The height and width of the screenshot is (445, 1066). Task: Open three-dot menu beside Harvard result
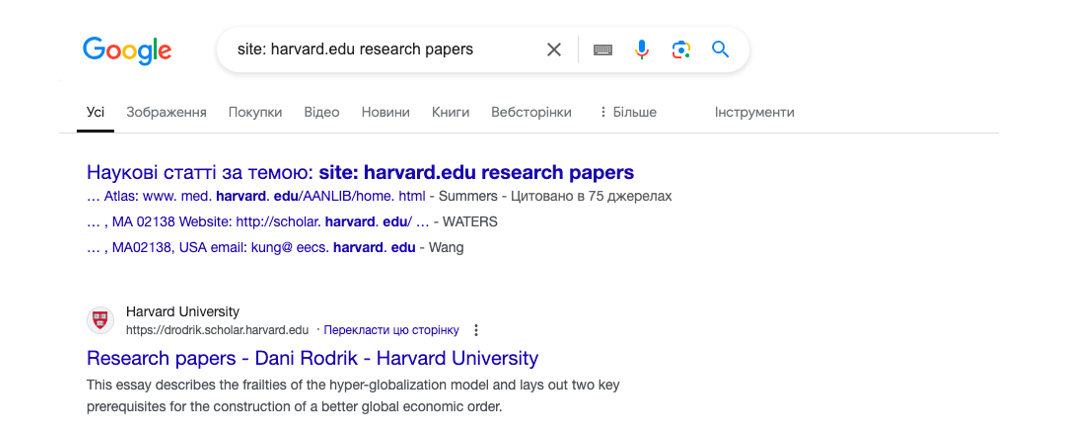476,330
